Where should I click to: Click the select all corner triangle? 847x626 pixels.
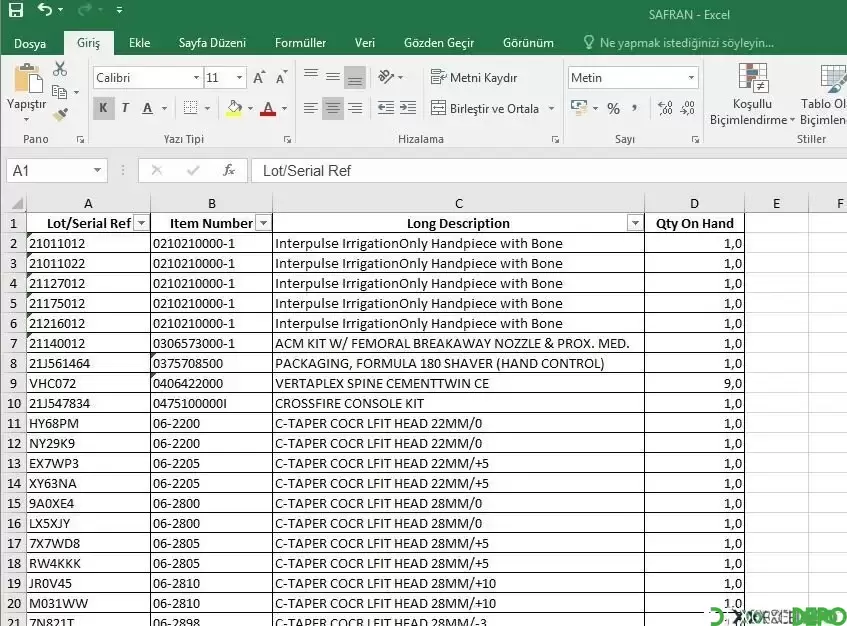pyautogui.click(x=17, y=204)
